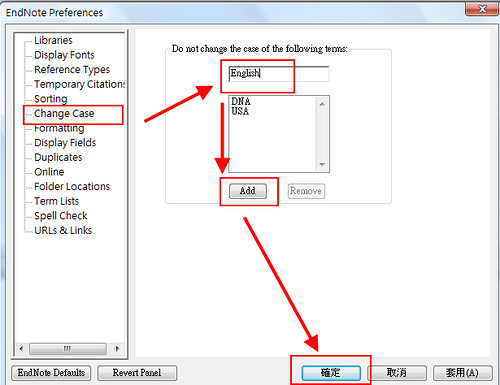This screenshot has width=500, height=385.
Task: Click the tree panel right scroll arrow
Action: click(x=117, y=349)
